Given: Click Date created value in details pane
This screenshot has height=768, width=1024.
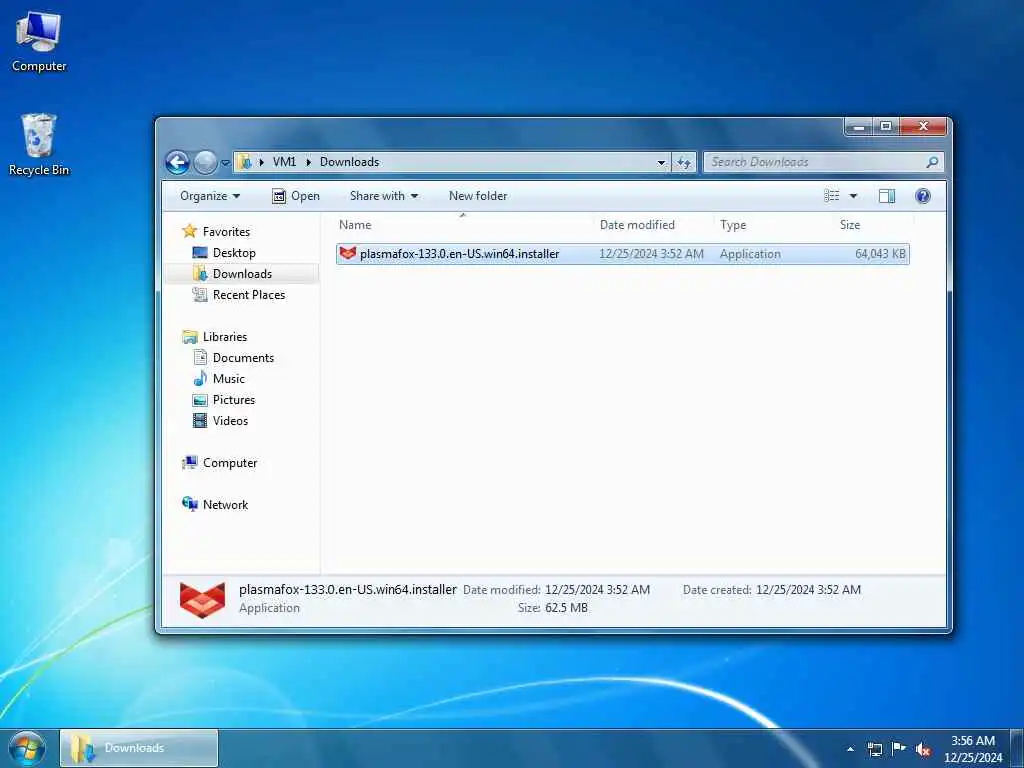Looking at the screenshot, I should (x=808, y=590).
